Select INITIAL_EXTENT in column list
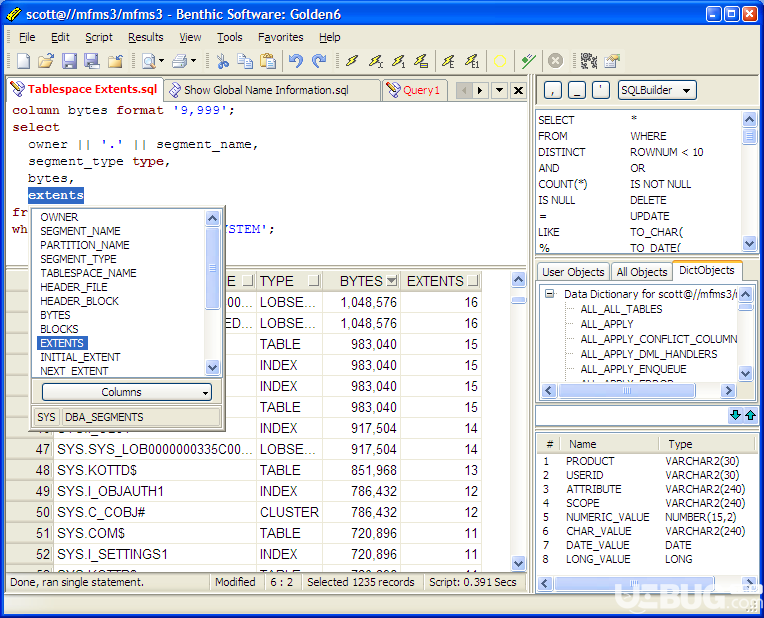This screenshot has width=764, height=618. click(x=80, y=357)
